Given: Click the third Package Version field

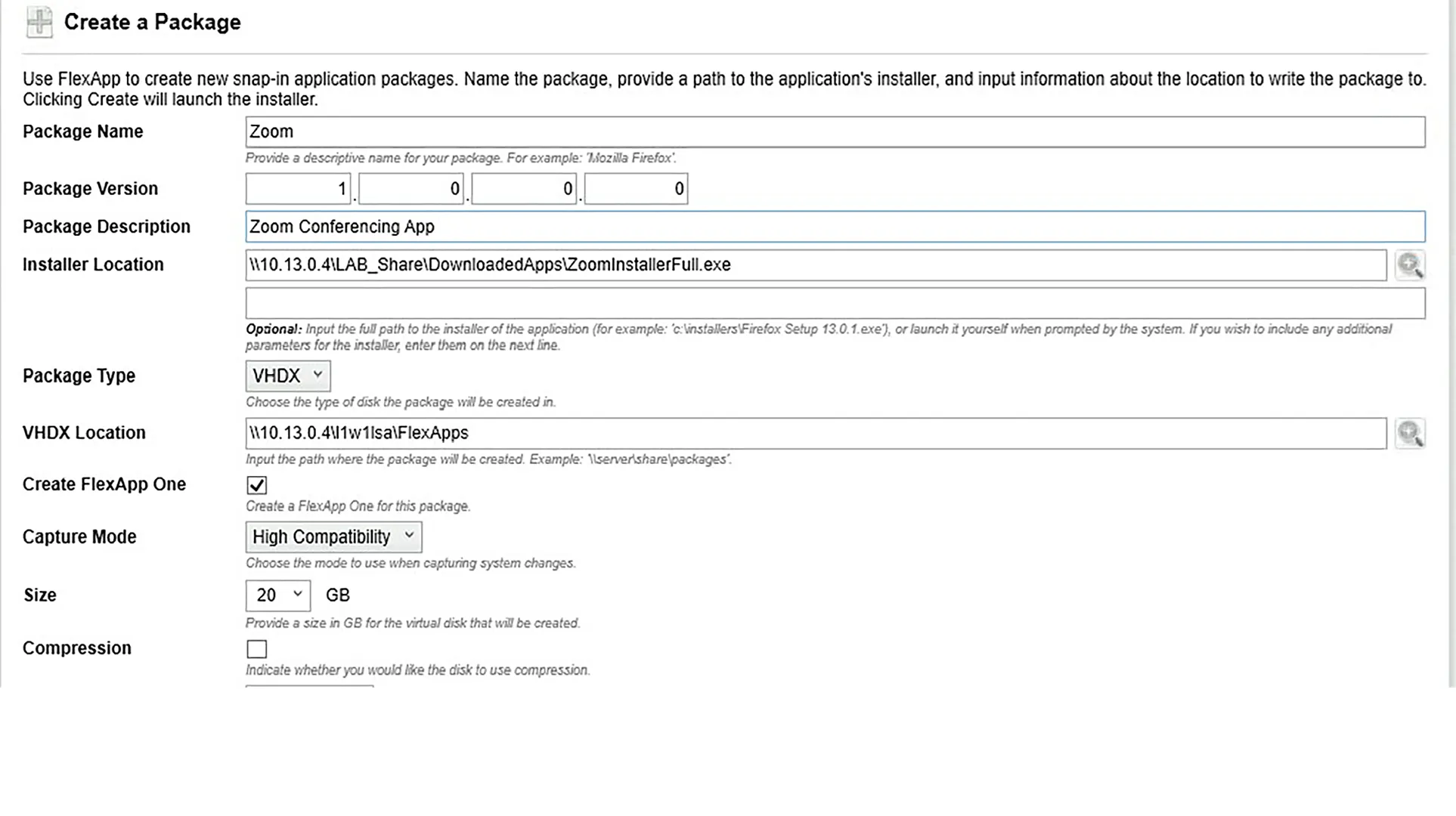Looking at the screenshot, I should tap(524, 189).
